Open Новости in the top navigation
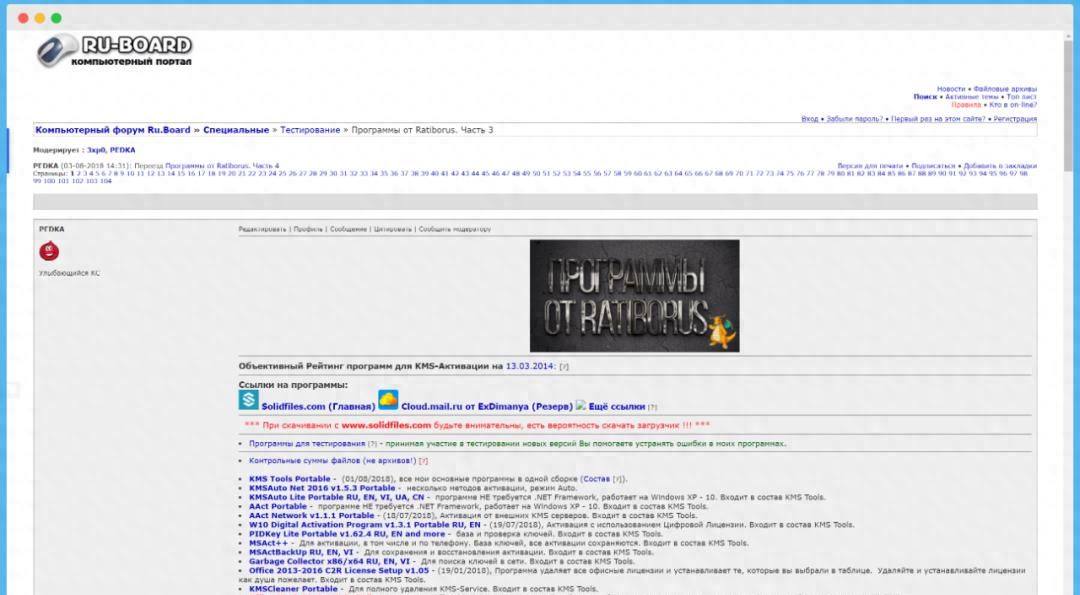1080x595 pixels. pos(950,89)
